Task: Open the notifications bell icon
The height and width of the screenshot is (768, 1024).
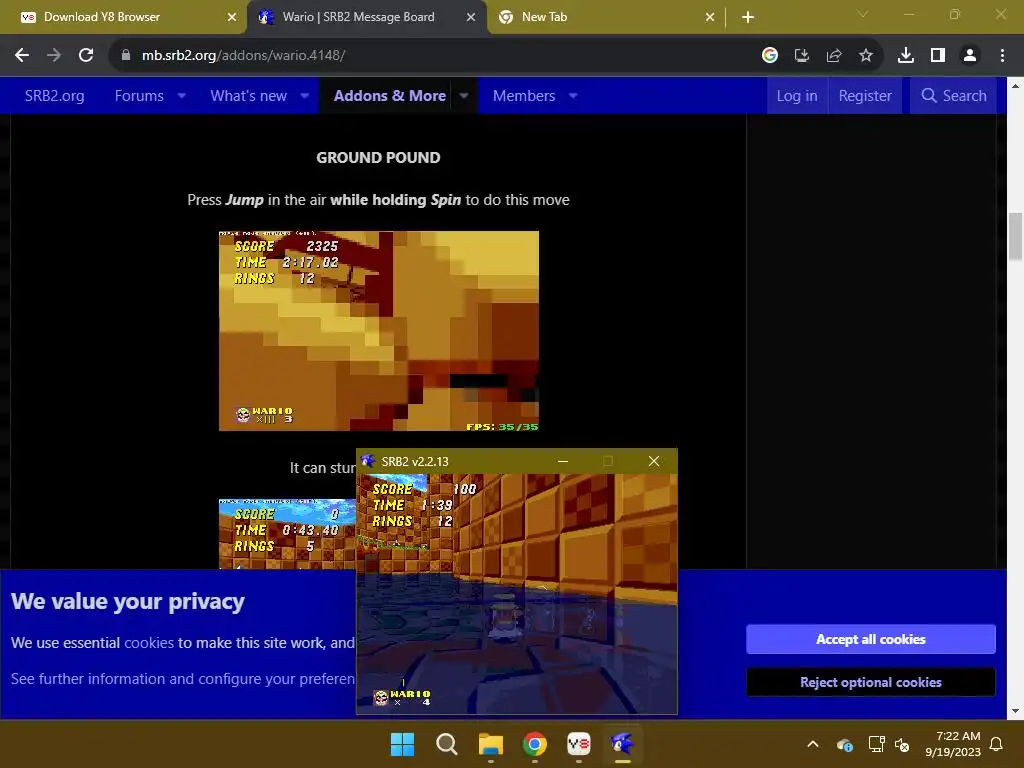Action: 996,744
